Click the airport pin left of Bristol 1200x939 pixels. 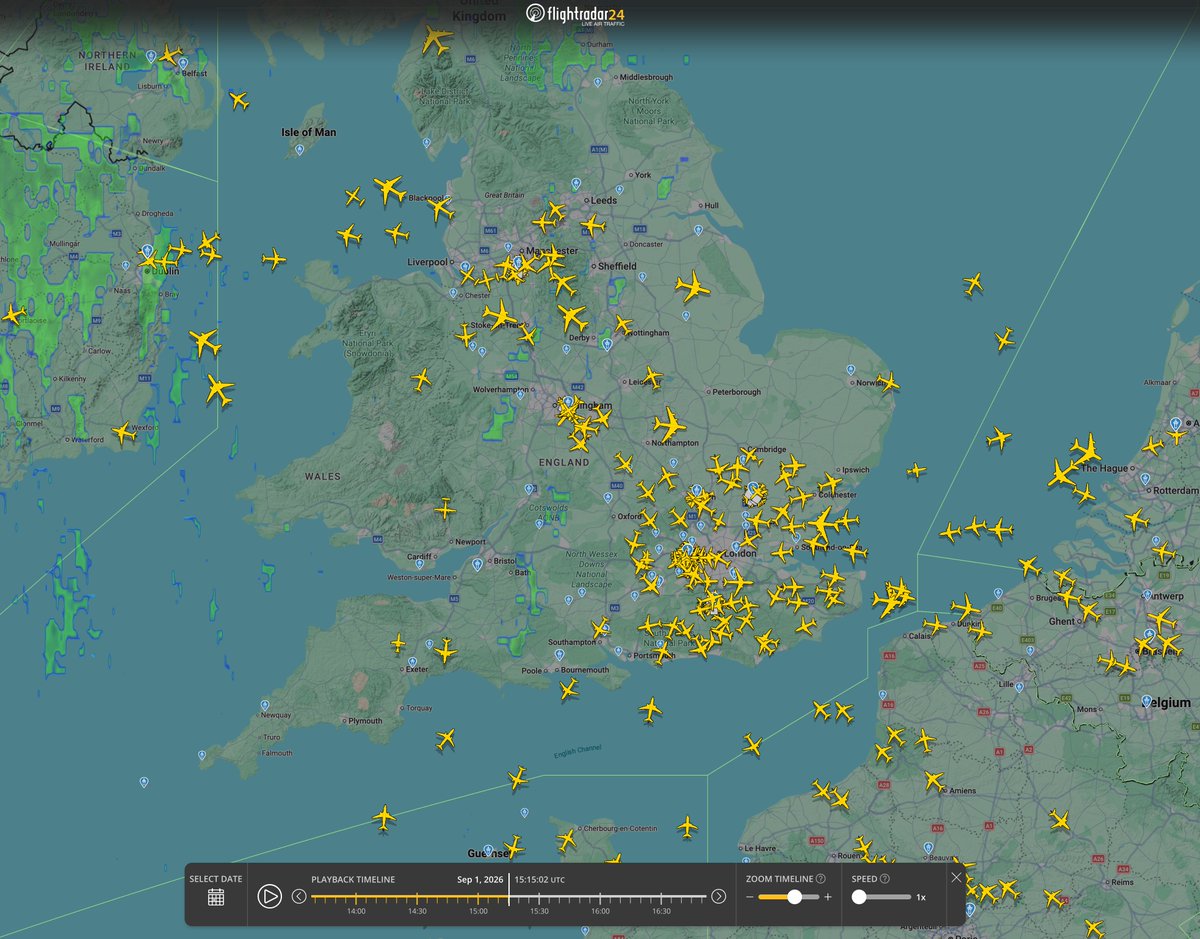point(478,565)
